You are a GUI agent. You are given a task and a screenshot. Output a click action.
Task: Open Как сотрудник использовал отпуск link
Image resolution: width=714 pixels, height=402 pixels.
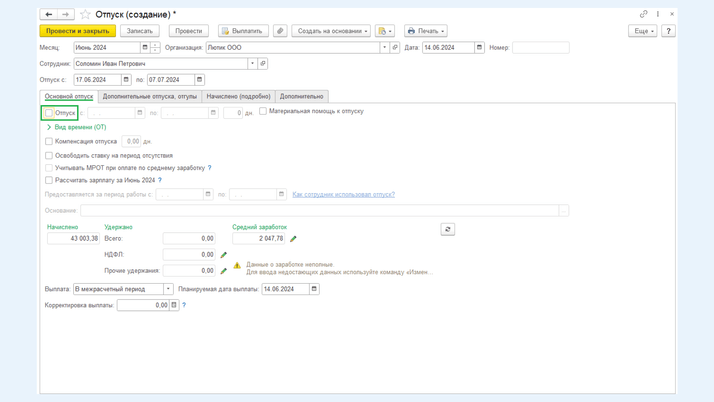[x=343, y=194]
